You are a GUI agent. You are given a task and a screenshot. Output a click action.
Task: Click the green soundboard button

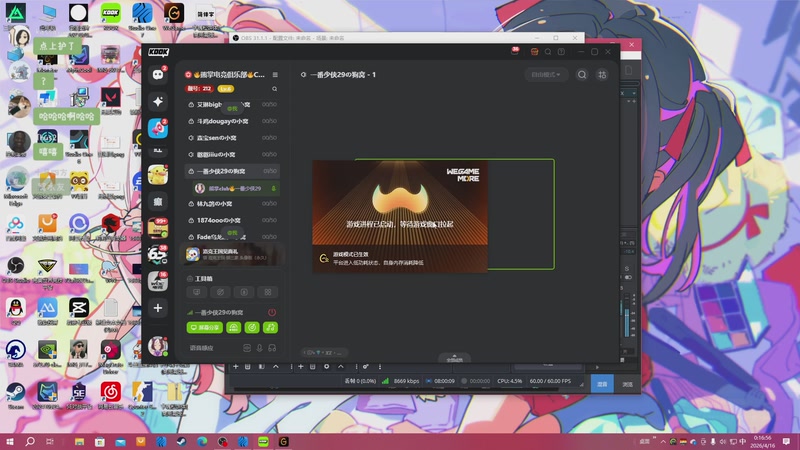click(234, 328)
